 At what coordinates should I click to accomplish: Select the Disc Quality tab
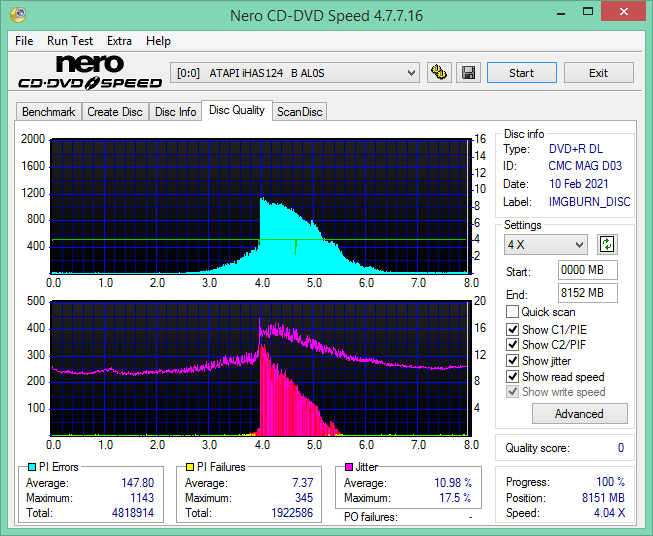237,110
